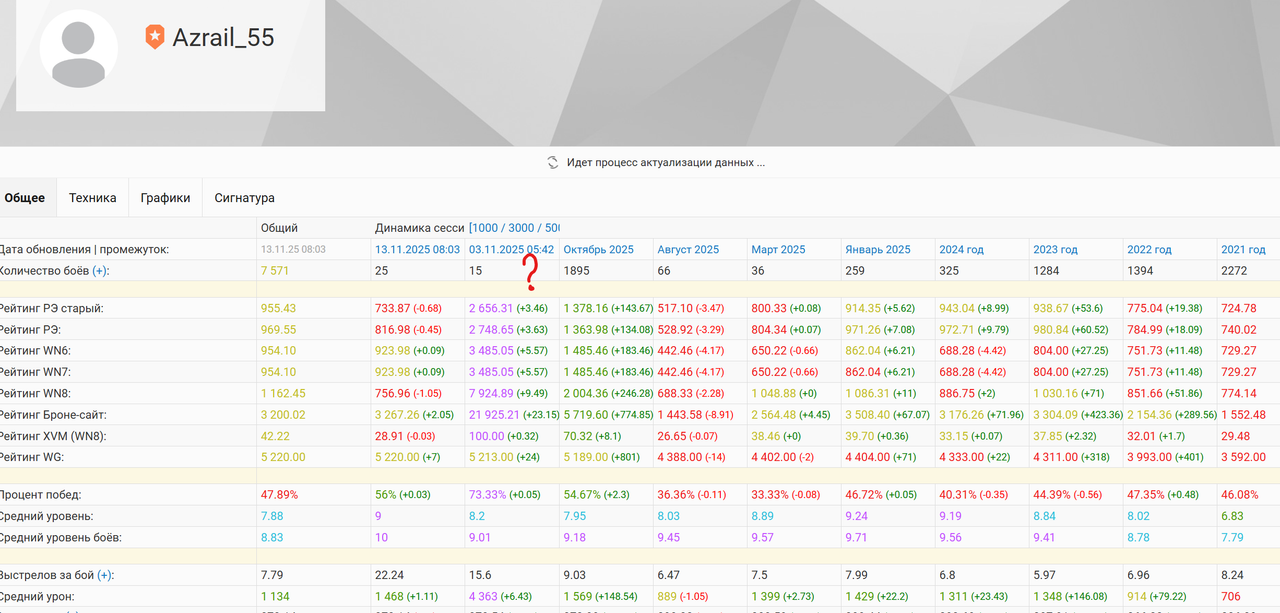Open the 03.11.2025 05:42 column link
Viewport: 1280px width, 613px height.
click(x=511, y=250)
